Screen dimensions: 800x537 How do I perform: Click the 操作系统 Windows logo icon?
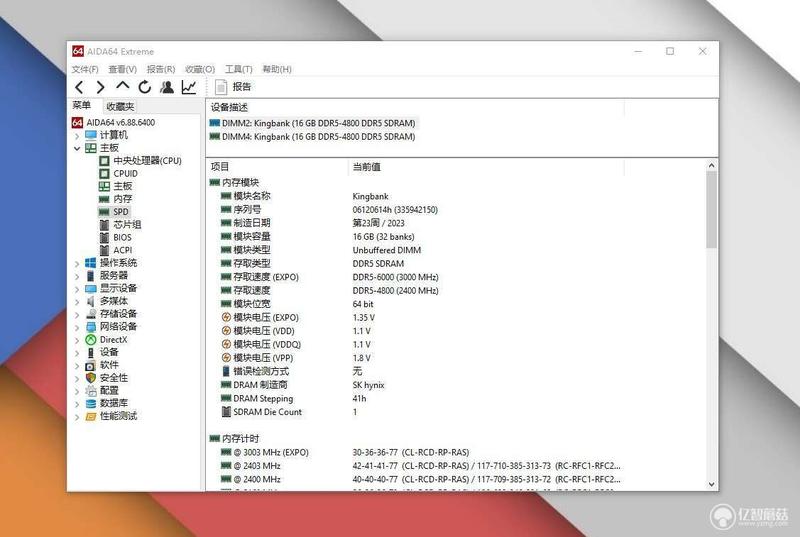click(91, 263)
